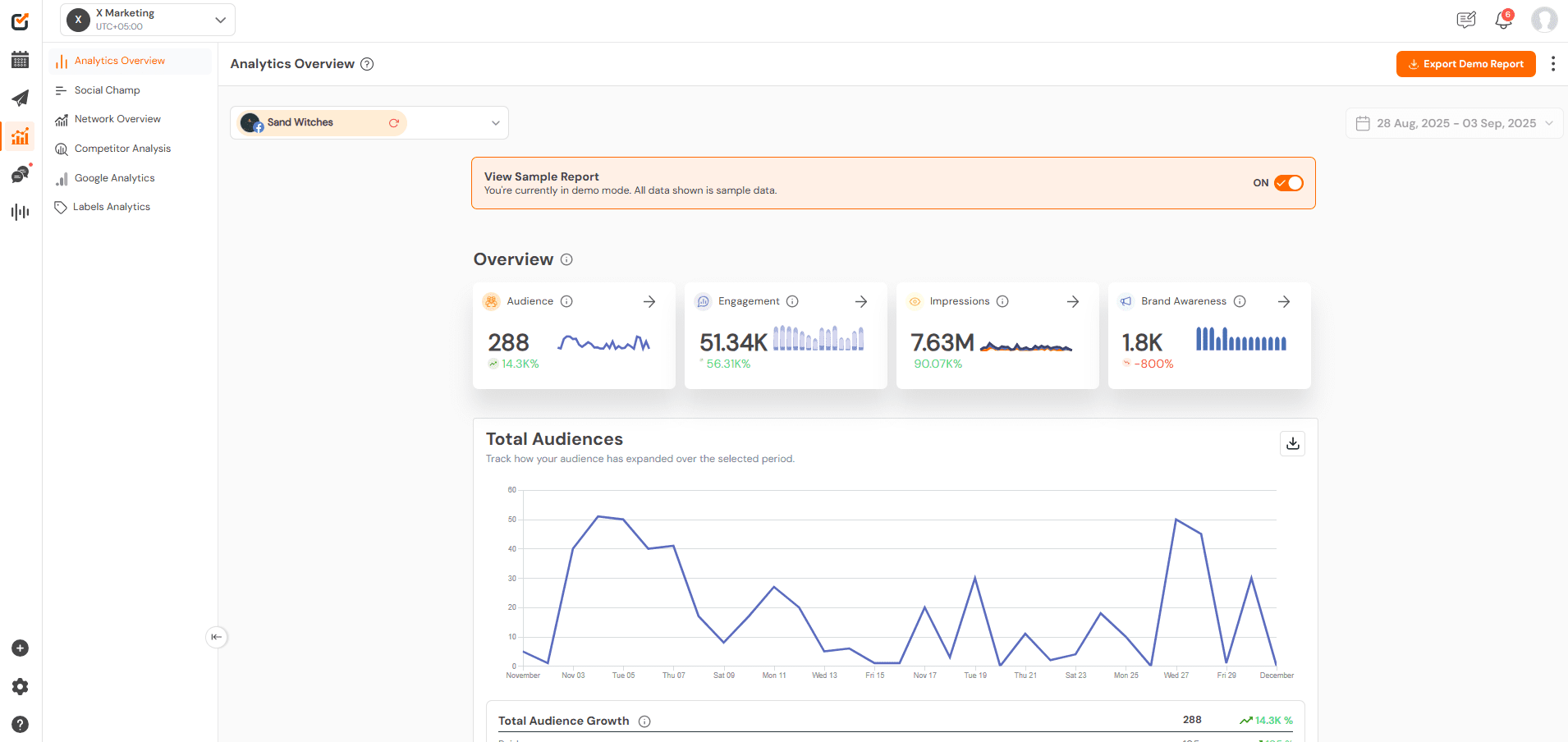Open the social listening waveform icon
The width and height of the screenshot is (1568, 742).
[20, 212]
